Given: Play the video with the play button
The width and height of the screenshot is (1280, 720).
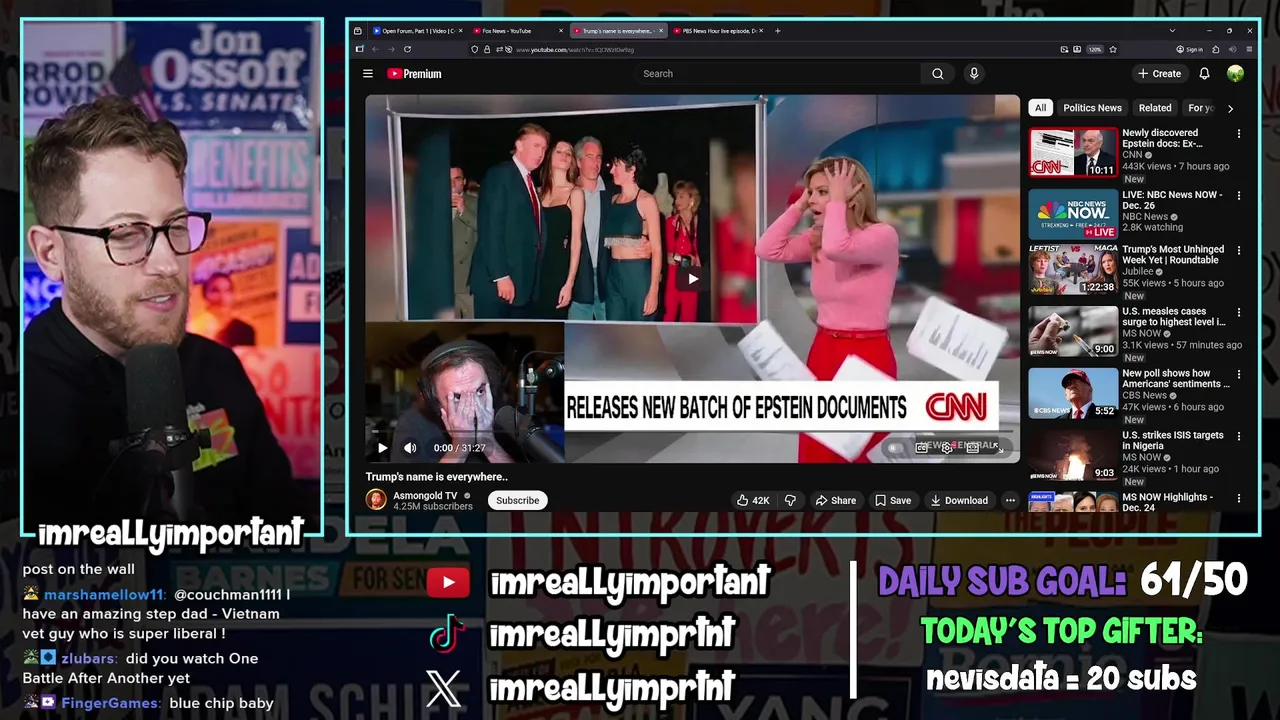Looking at the screenshot, I should point(382,448).
